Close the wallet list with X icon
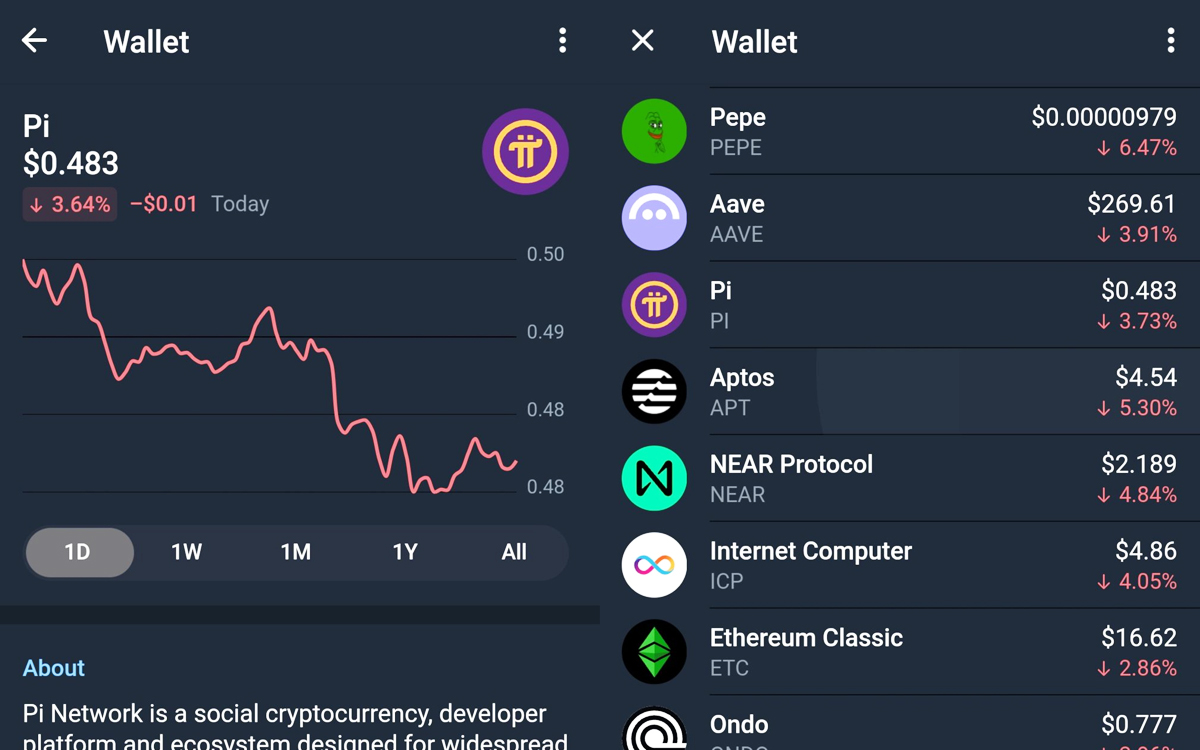The width and height of the screenshot is (1200, 750). click(x=643, y=41)
